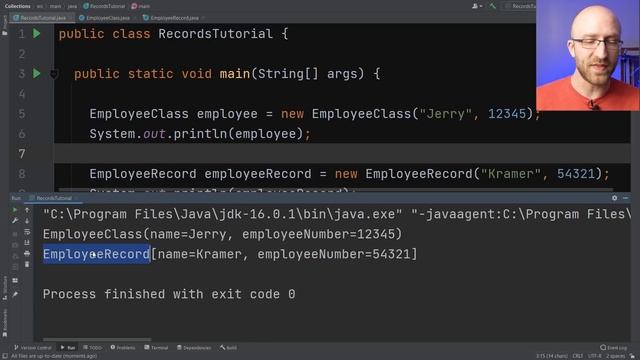This screenshot has width=640, height=360.
Task: Click main method in navigation breadcrumb
Action: pos(141,6)
